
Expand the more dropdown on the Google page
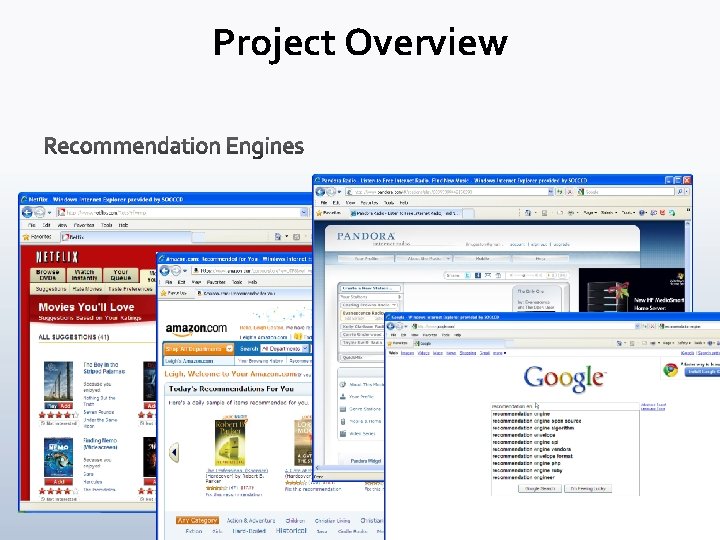coord(499,353)
